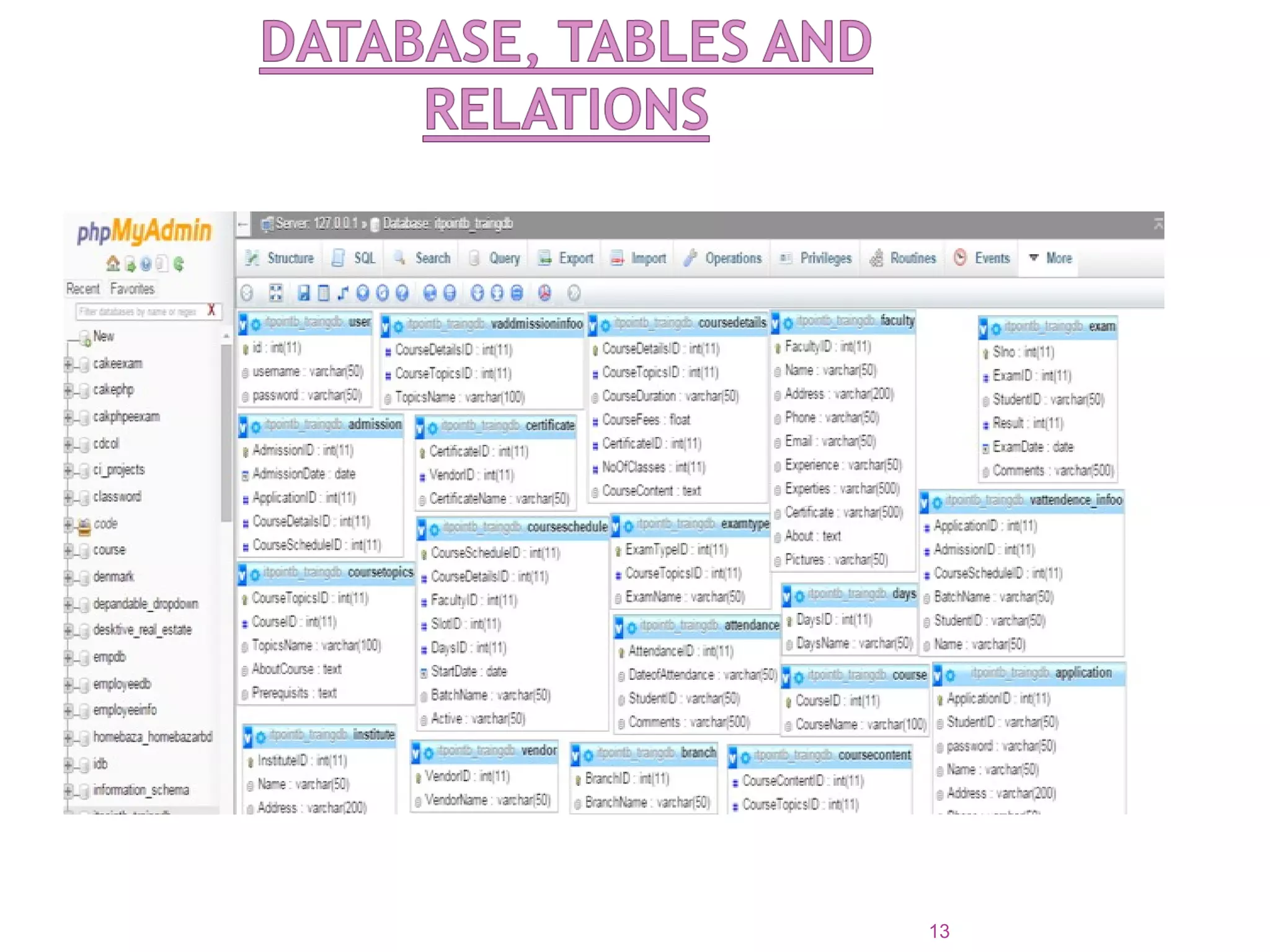Image resolution: width=1270 pixels, height=952 pixels.
Task: Expand the cakephp database tree node
Action: [68, 390]
